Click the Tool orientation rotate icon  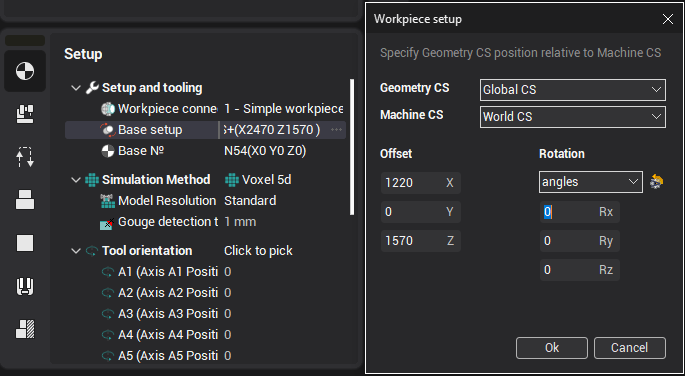[92, 251]
